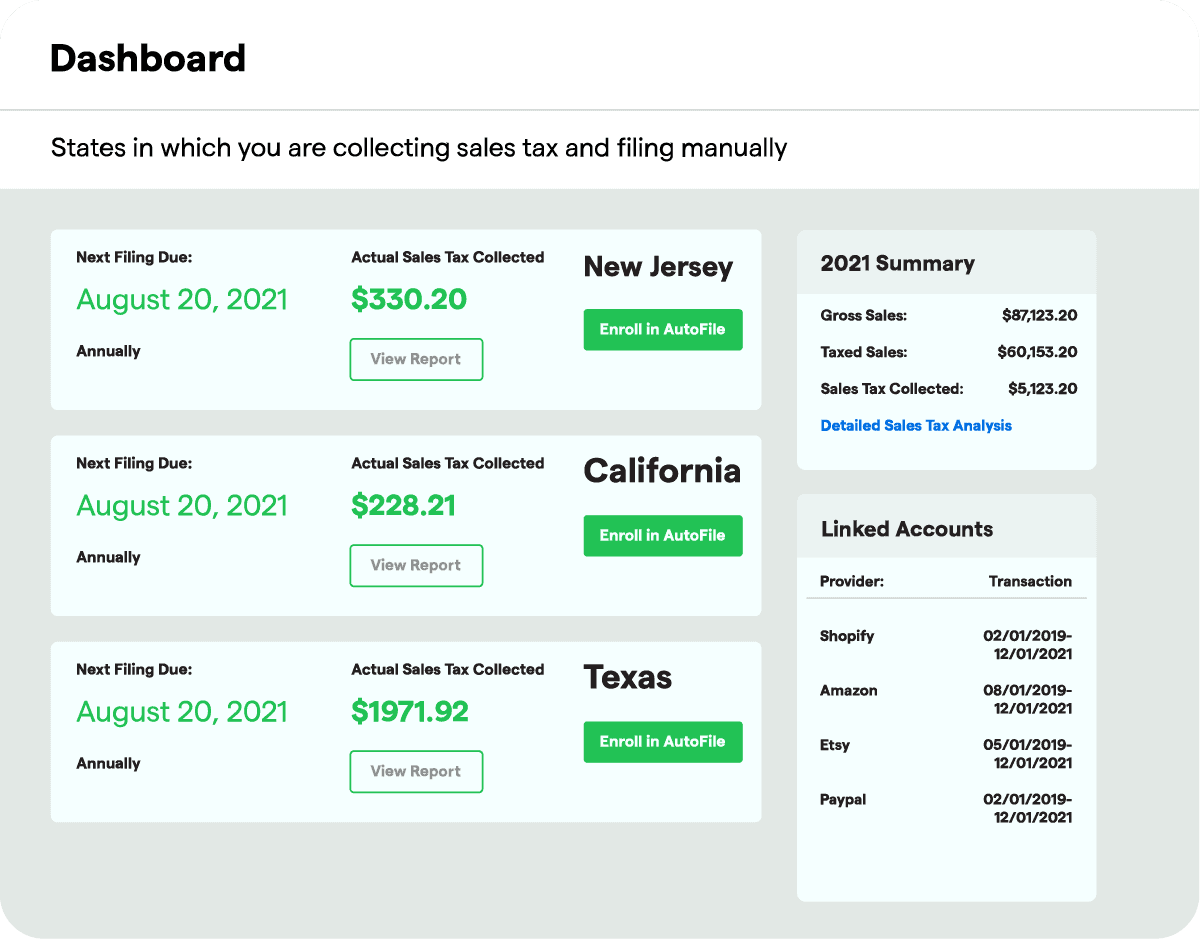Enroll New Jersey in AutoFile
The width and height of the screenshot is (1200, 939).
662,329
